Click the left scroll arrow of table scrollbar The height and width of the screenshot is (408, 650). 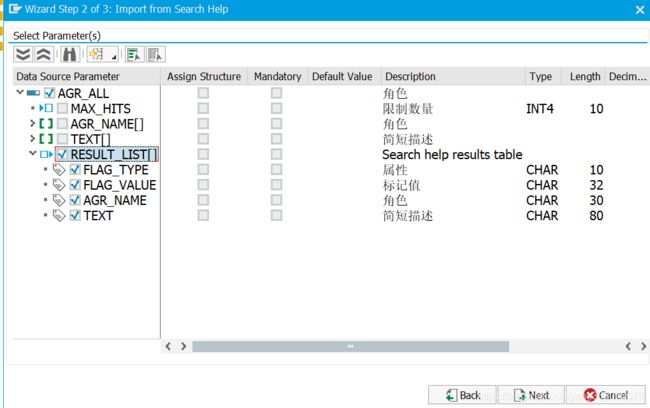pos(168,346)
